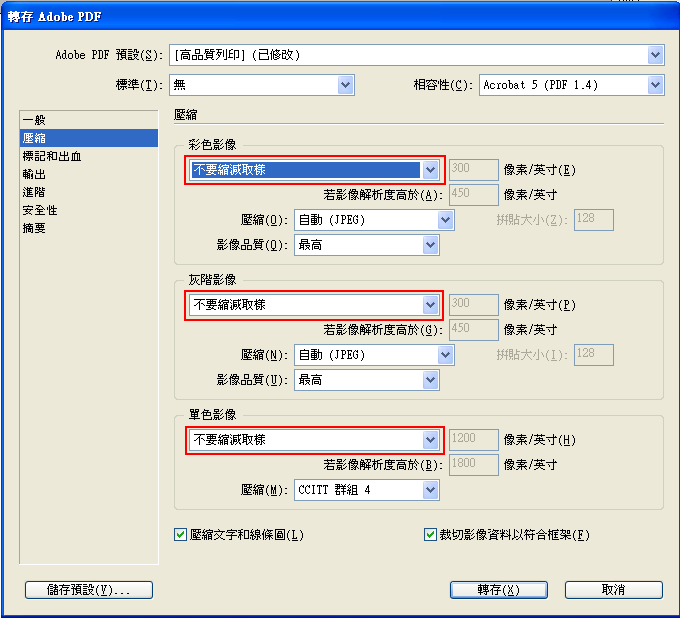Image resolution: width=680 pixels, height=618 pixels.
Task: Open 單色影像 壓縮(M) CCITT dropdown
Action: 367,490
